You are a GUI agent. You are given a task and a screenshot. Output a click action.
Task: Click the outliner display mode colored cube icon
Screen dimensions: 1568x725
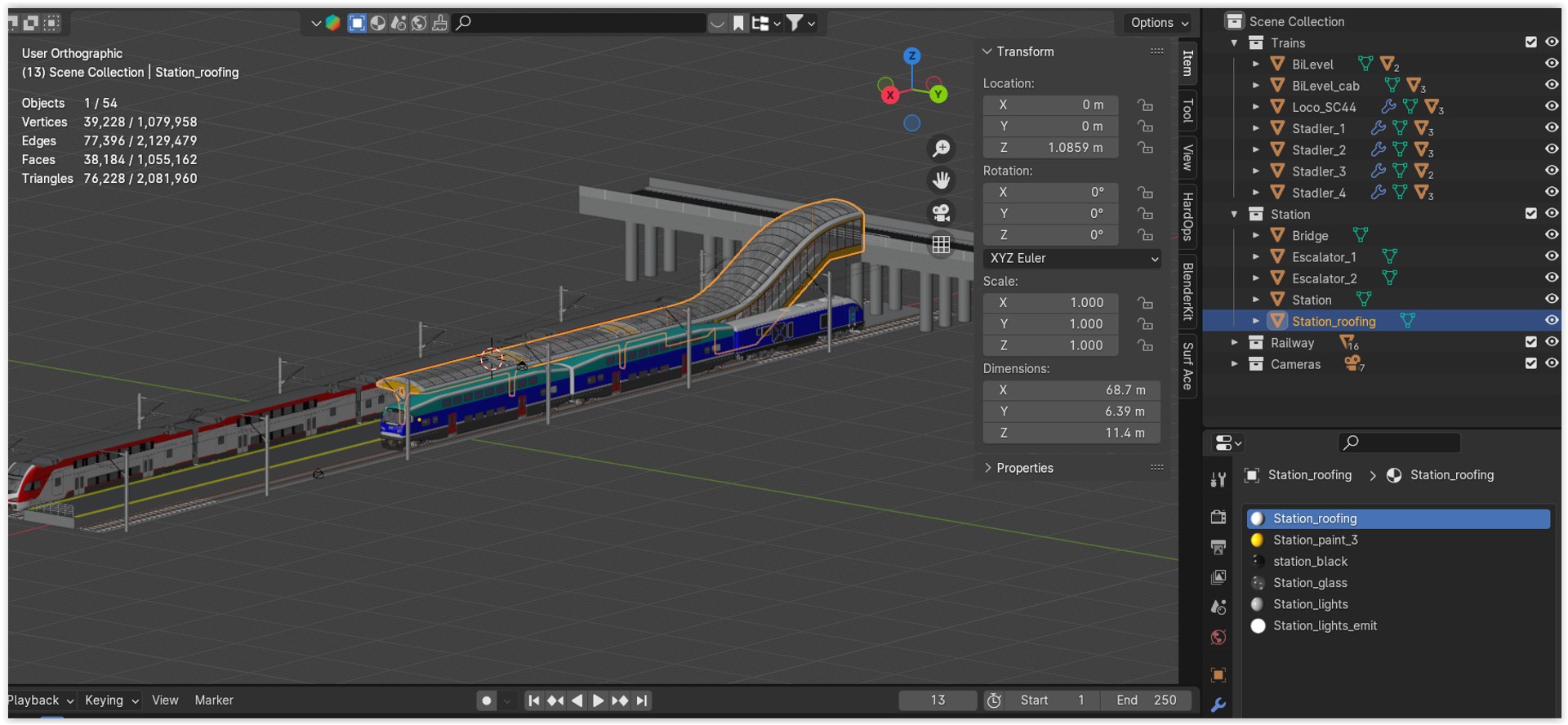[x=332, y=23]
